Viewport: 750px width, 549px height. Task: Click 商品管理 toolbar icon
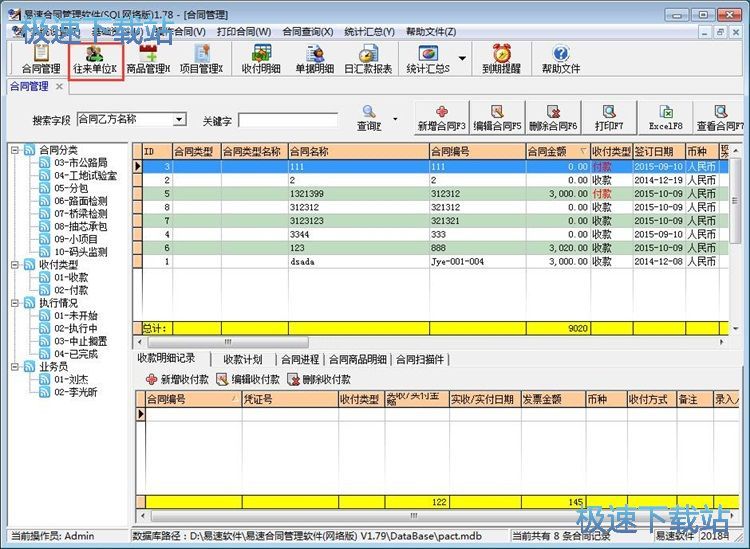pos(148,59)
